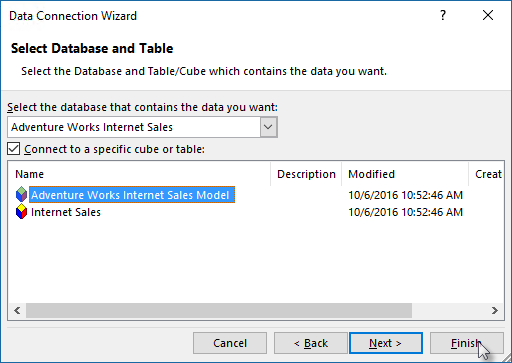Click the Description column header
The height and width of the screenshot is (363, 512).
tap(306, 174)
